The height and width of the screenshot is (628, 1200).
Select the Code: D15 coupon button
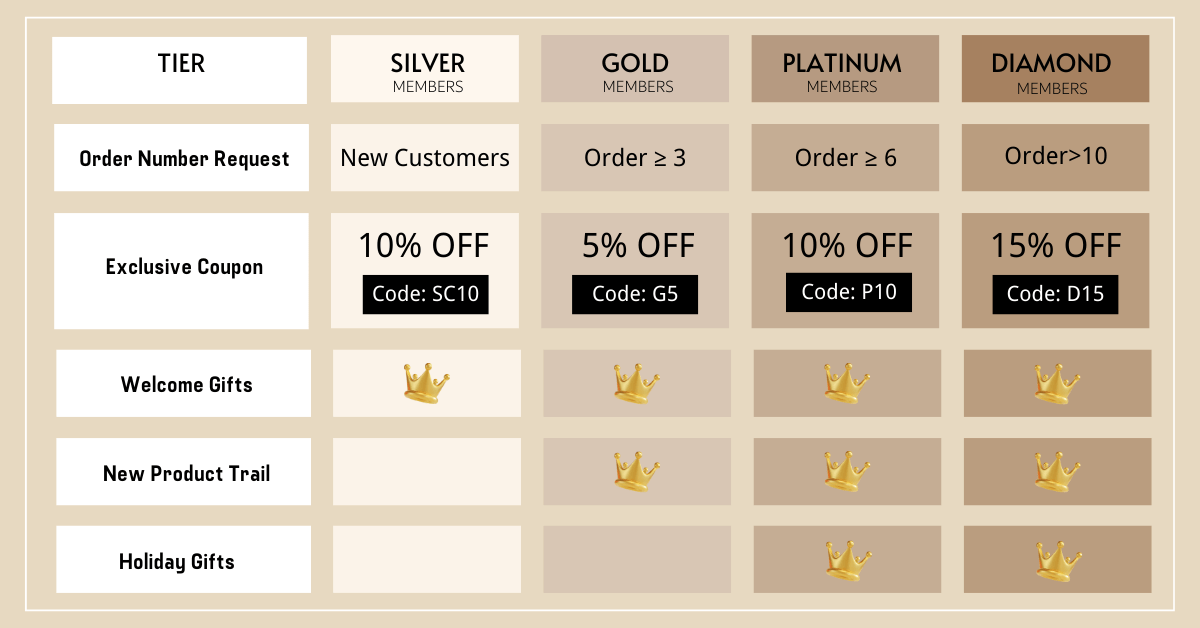point(1055,295)
